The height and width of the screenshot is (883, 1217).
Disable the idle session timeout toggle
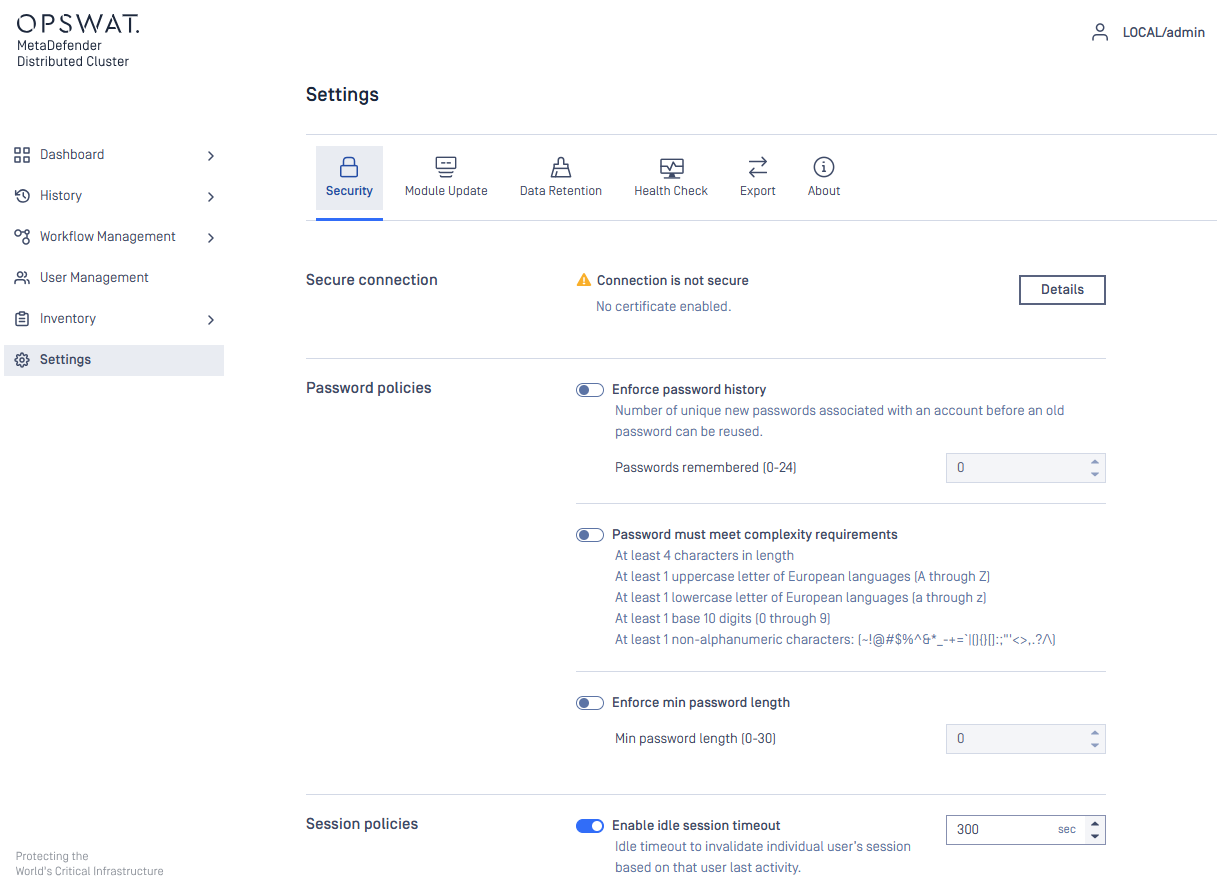coord(590,826)
